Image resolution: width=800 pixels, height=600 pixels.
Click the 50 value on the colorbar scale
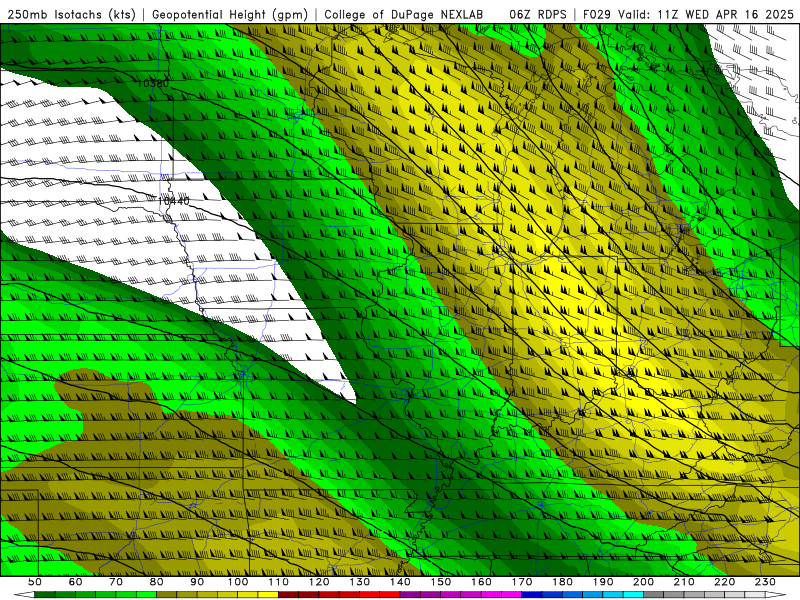35,582
